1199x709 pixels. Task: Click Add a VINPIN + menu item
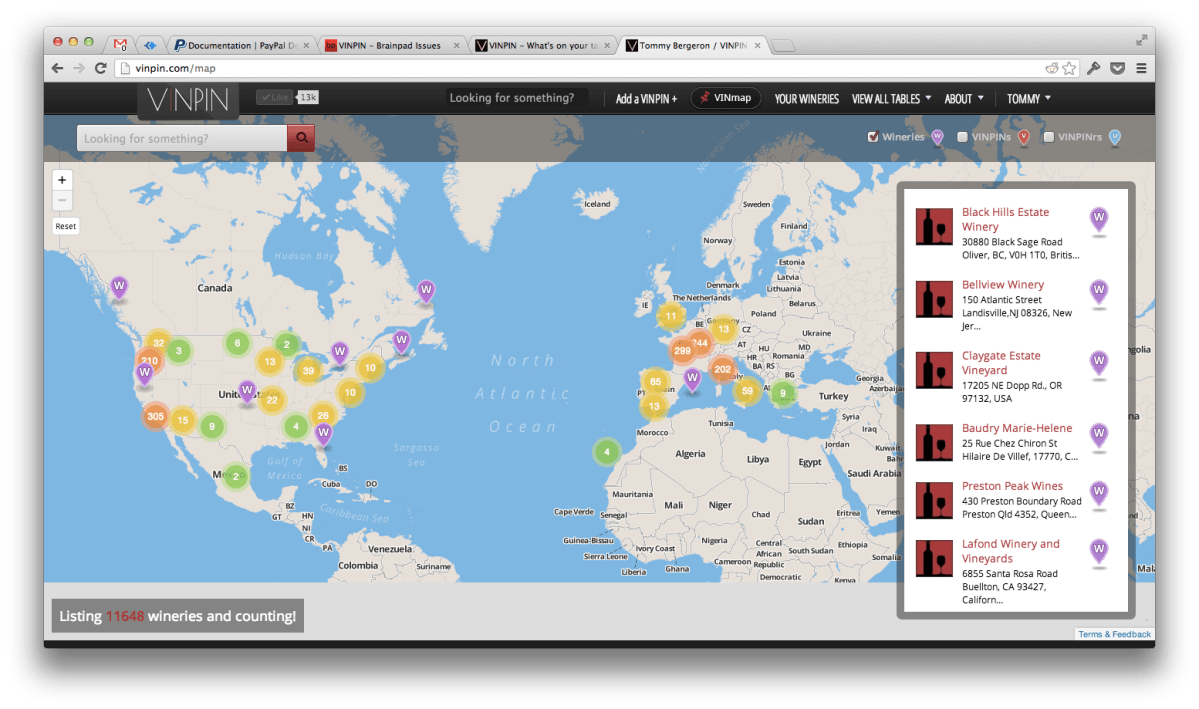click(x=646, y=99)
